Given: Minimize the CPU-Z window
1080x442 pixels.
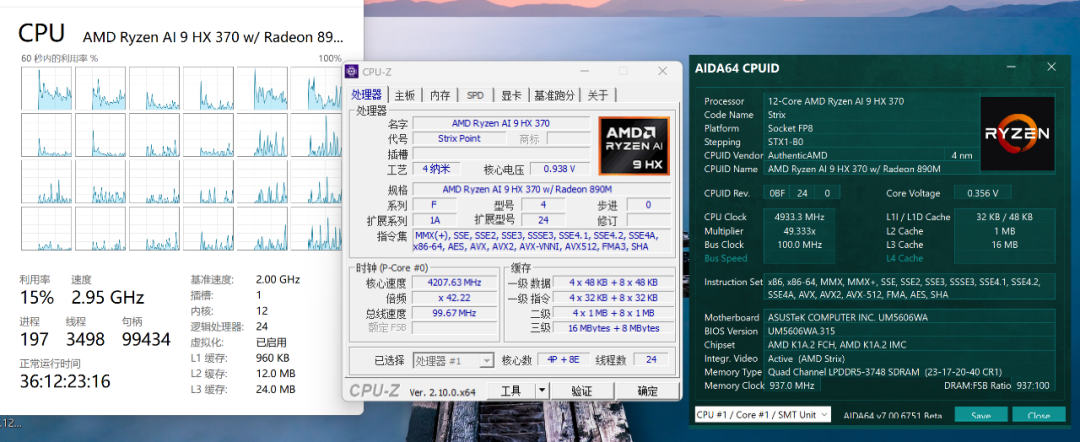Looking at the screenshot, I should [x=584, y=72].
